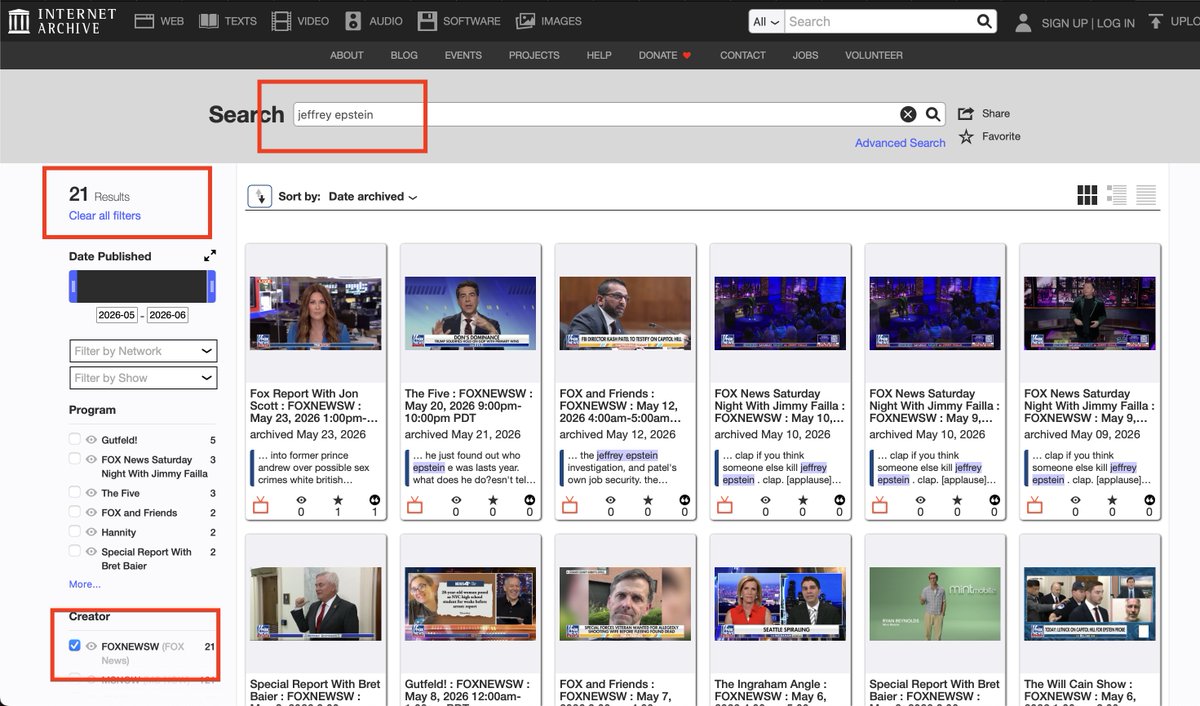Open Sort by Date archived dropdown
Image resolution: width=1200 pixels, height=706 pixels.
click(x=372, y=197)
